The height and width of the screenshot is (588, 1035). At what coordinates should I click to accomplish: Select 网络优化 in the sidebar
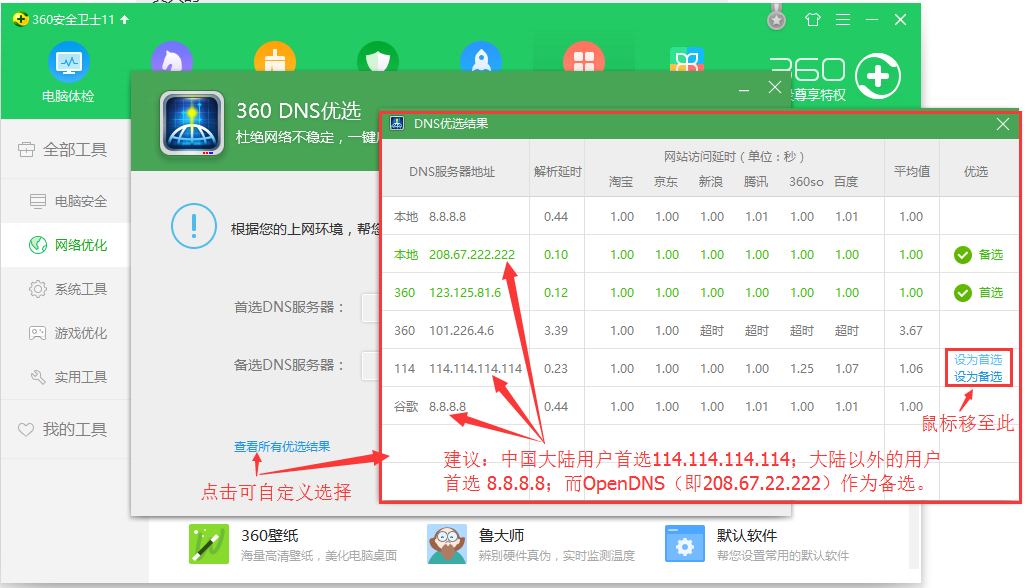point(80,245)
